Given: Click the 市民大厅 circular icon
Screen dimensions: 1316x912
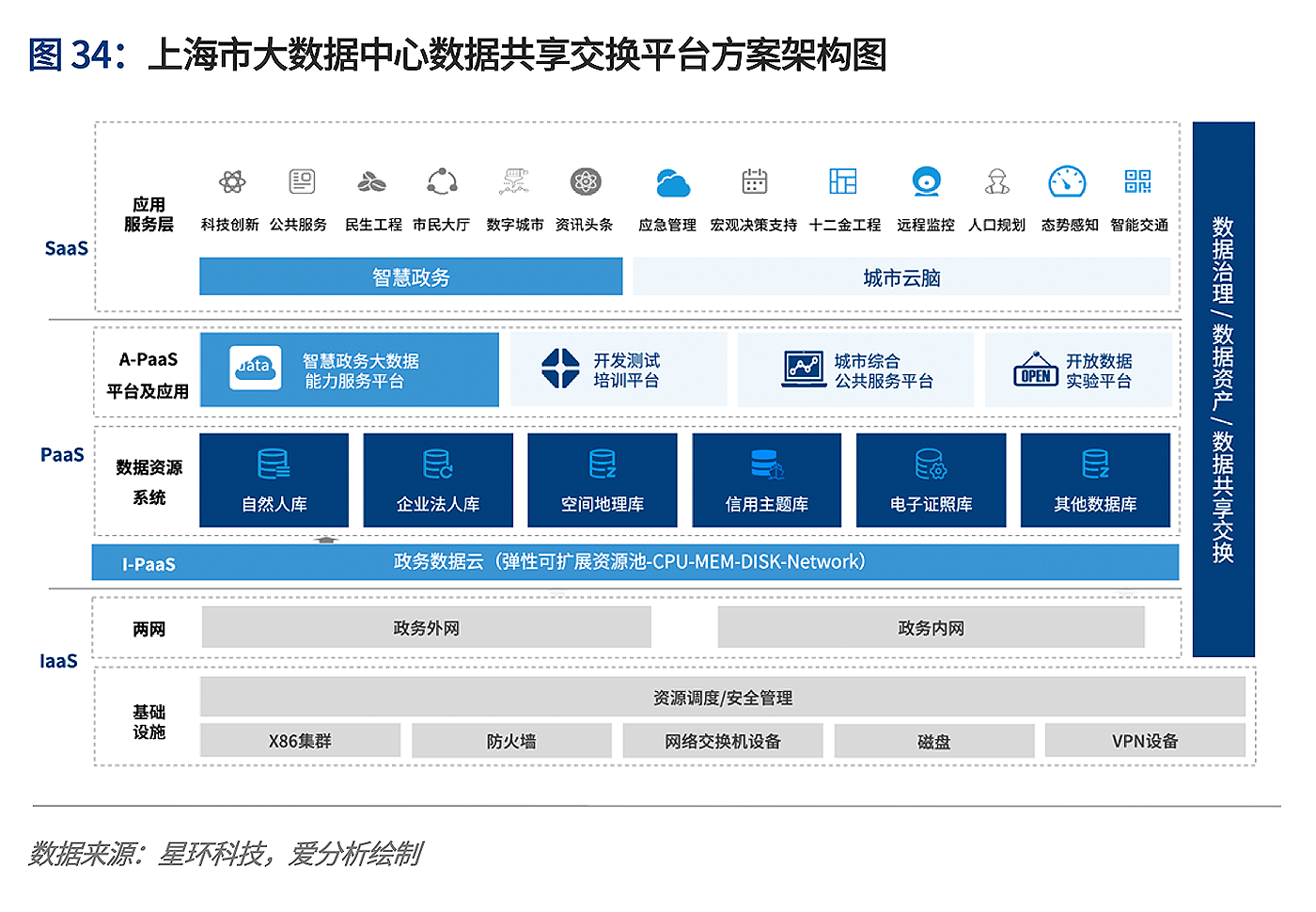Looking at the screenshot, I should point(442,181).
